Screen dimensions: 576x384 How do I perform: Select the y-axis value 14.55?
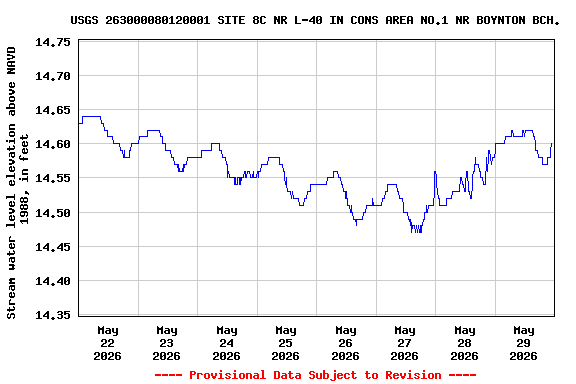coord(53,178)
